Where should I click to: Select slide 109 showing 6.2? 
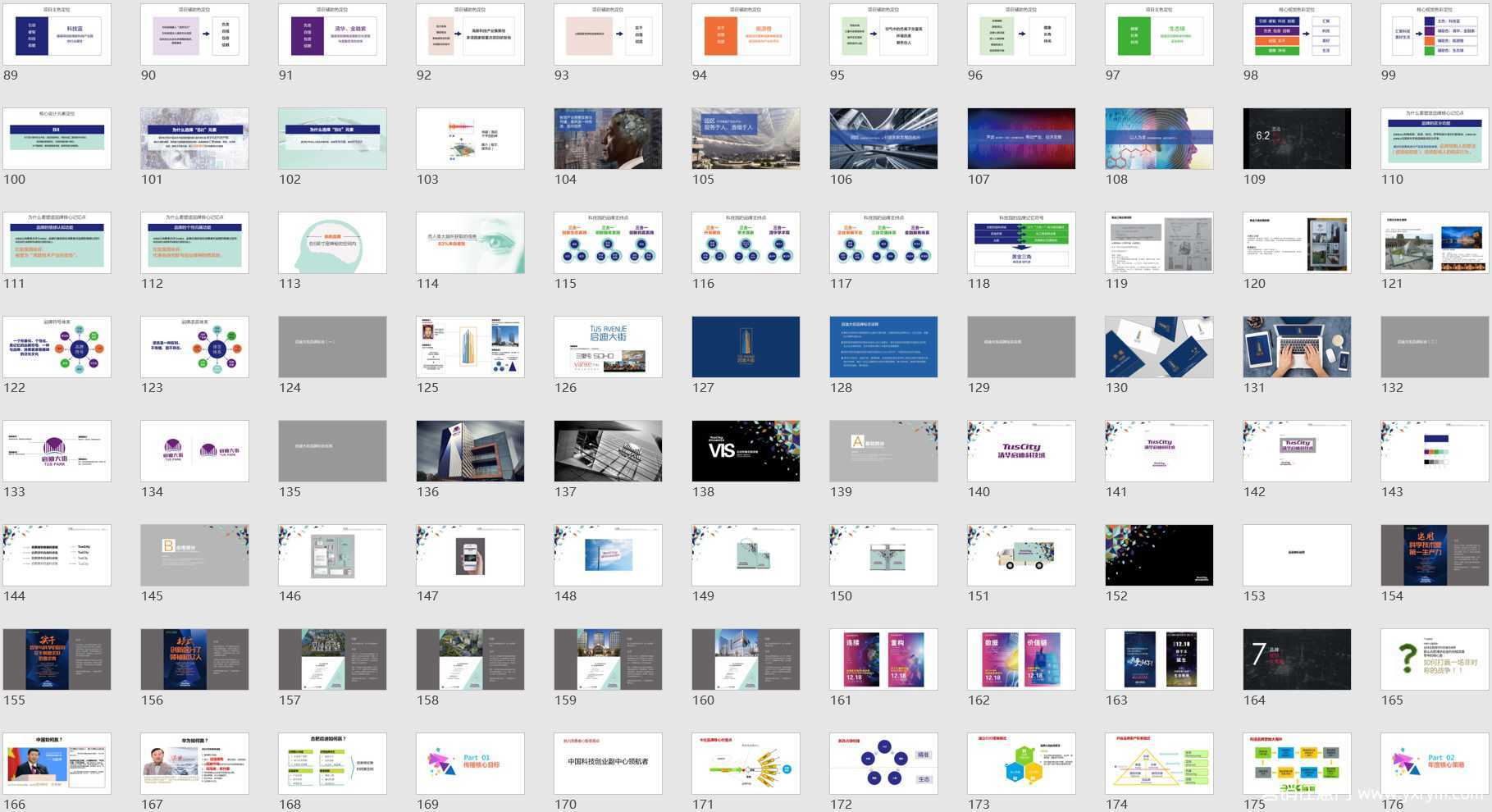coord(1297,139)
